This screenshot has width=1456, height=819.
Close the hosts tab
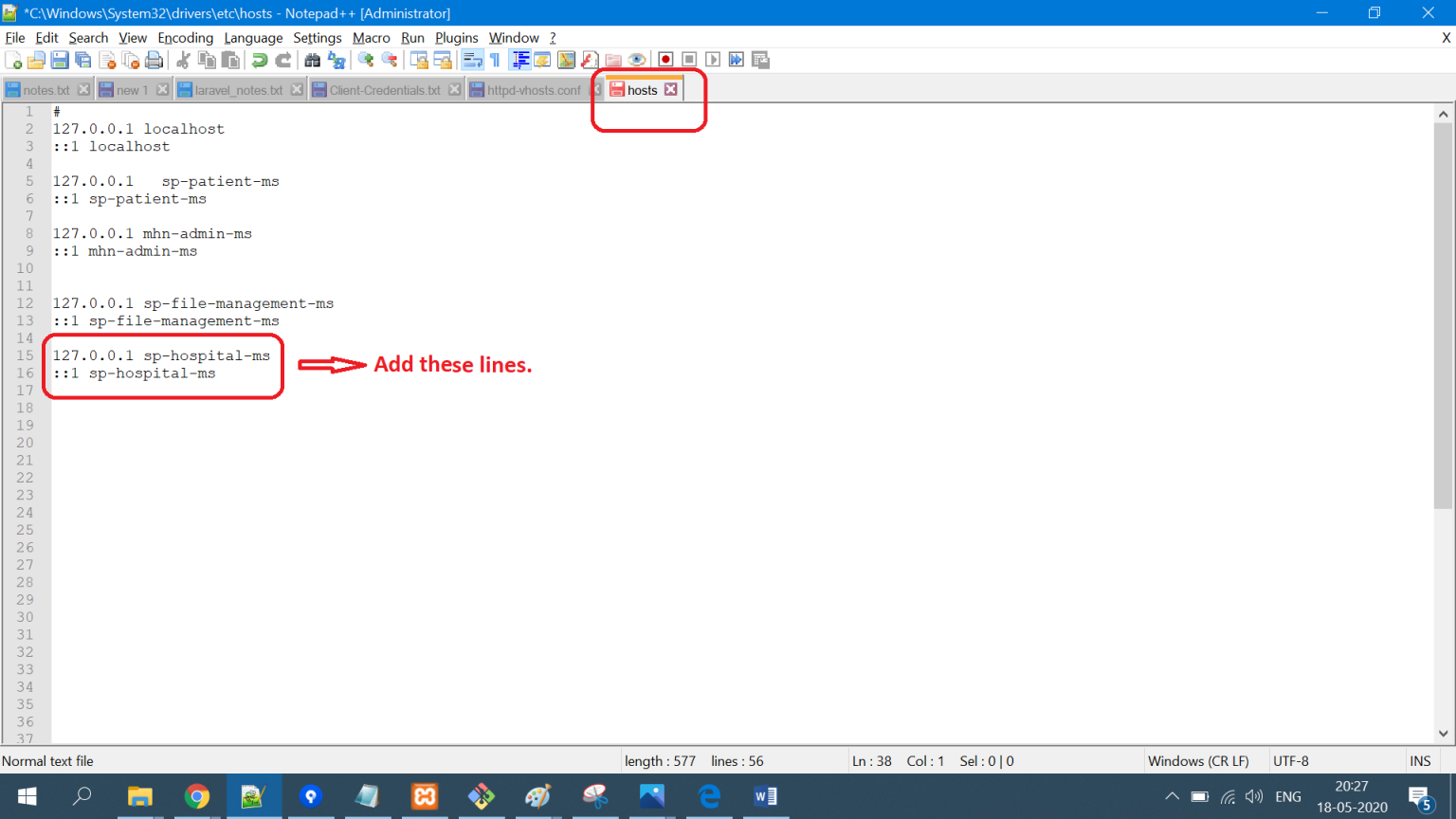point(671,89)
